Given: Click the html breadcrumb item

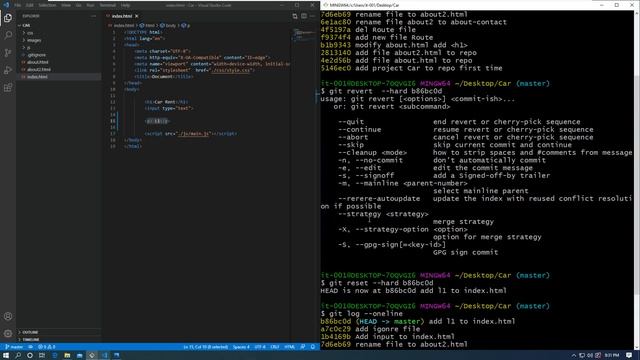Looking at the screenshot, I should [x=148, y=25].
